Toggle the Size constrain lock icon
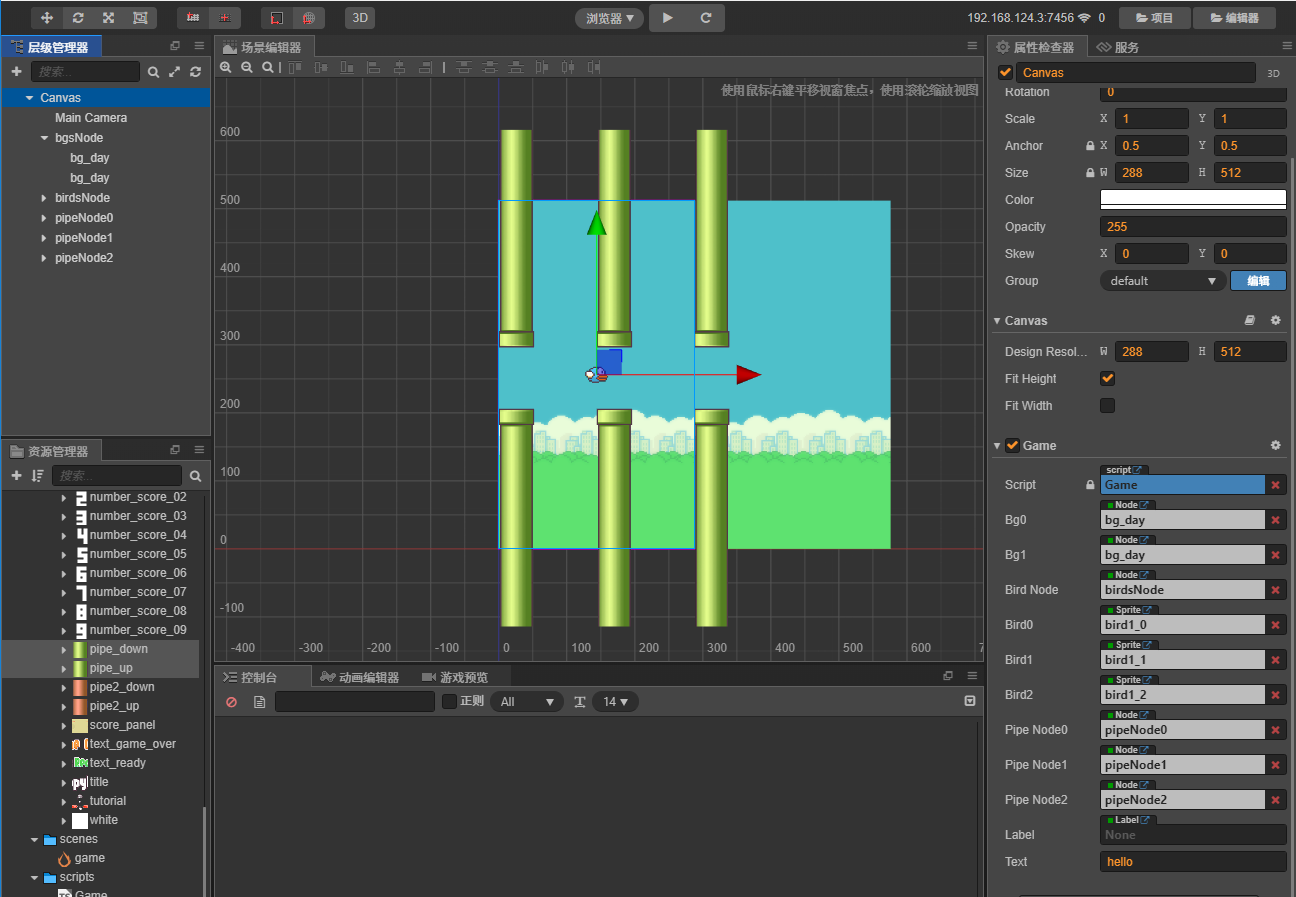Viewport: 1296px width, 897px height. click(x=1090, y=173)
